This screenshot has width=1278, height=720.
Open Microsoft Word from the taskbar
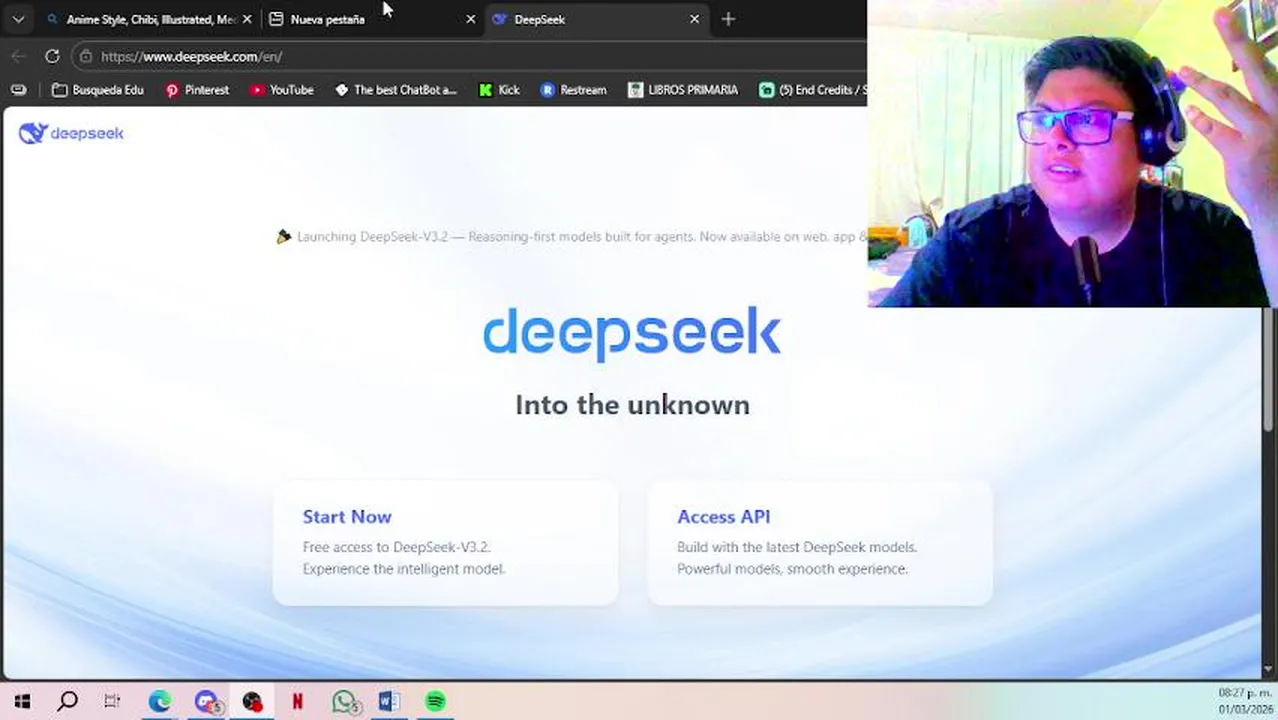[x=389, y=702]
